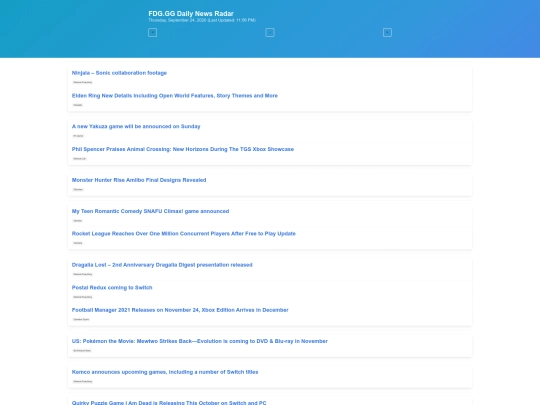Image resolution: width=540 pixels, height=405 pixels.
Task: Click the source tag under Football Manager 2021 headline
Action: click(x=81, y=320)
